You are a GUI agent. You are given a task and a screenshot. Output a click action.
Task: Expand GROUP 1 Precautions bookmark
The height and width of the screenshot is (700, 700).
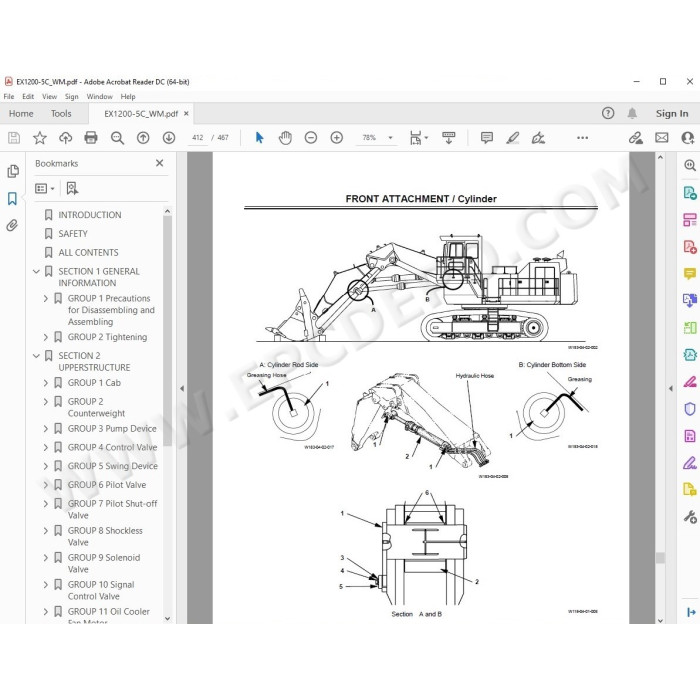(x=46, y=298)
